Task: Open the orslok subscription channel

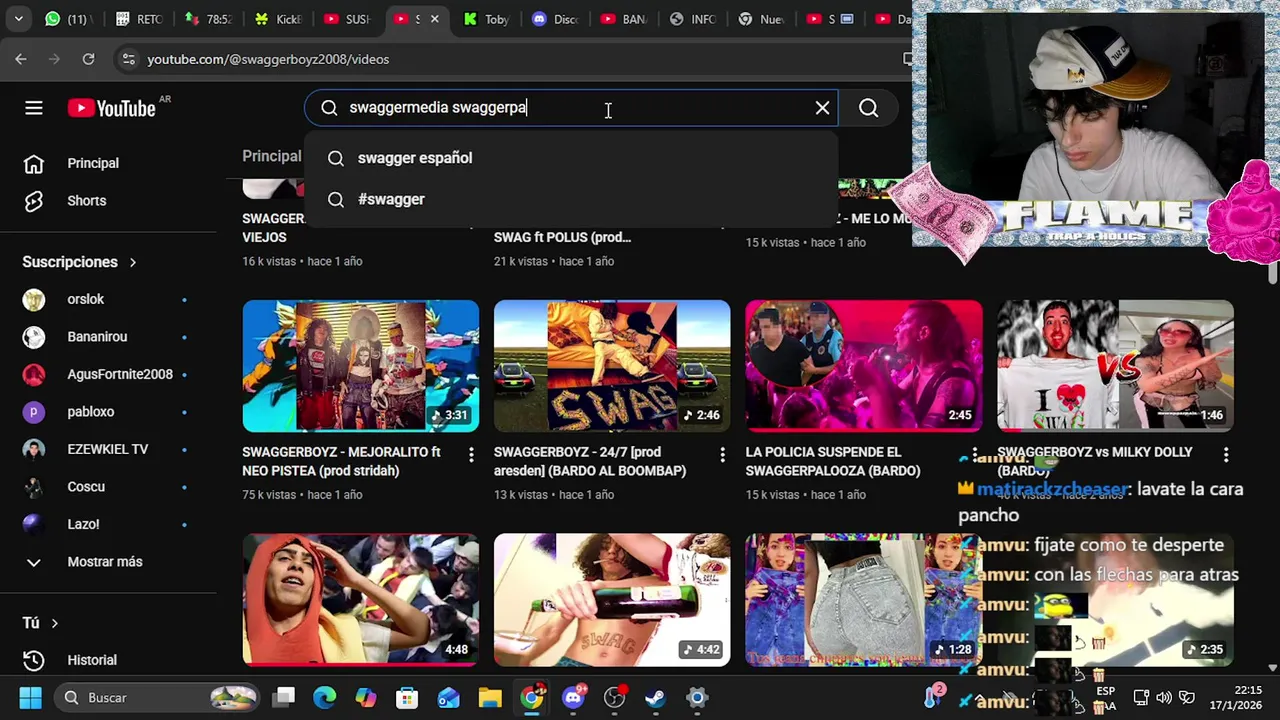Action: (108, 299)
